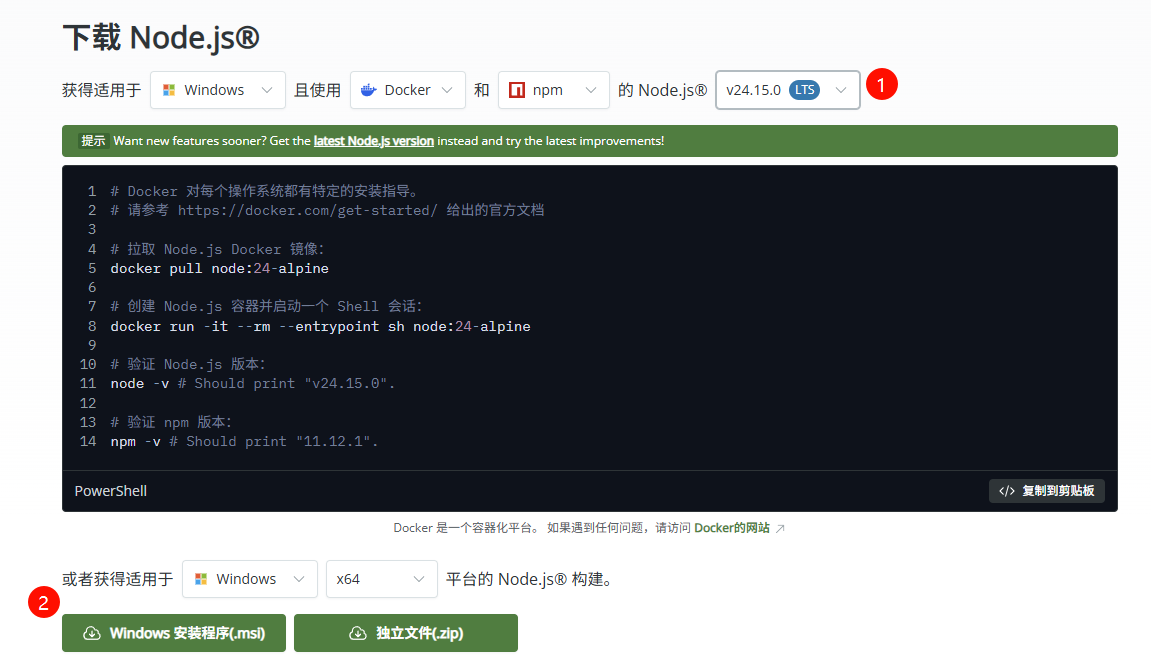Click the Windows logo in bottom dropdown
1151x668 pixels.
(x=200, y=579)
